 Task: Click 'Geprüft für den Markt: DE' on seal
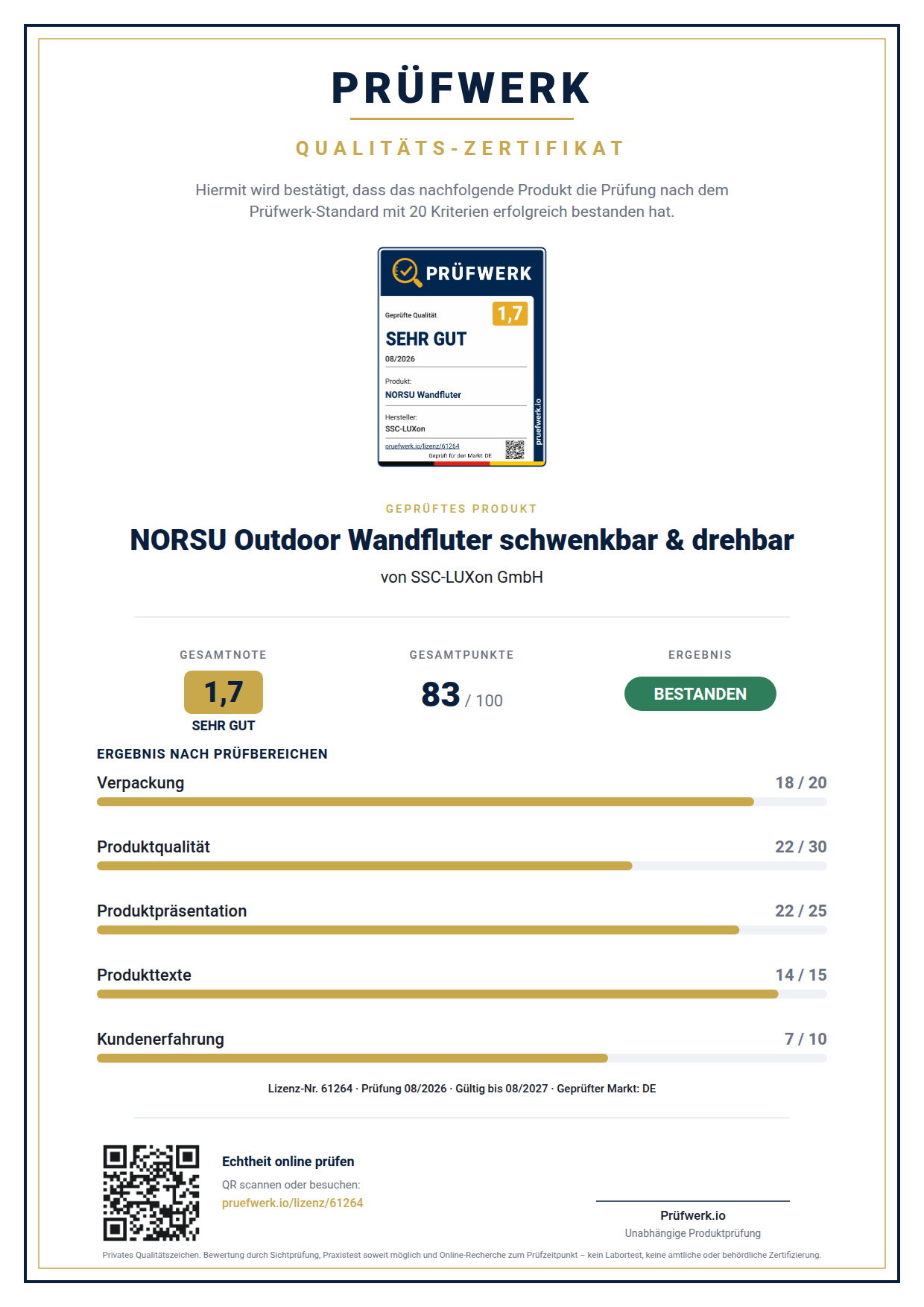click(x=461, y=455)
